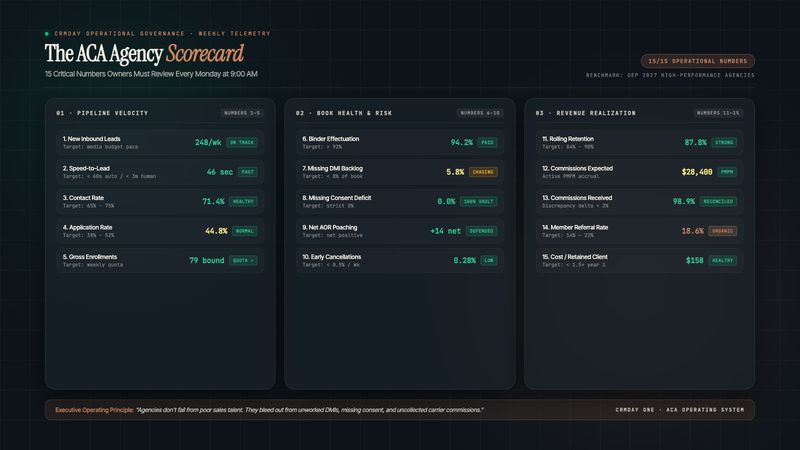
Task: Click the "STRONG" status badge
Action: [x=724, y=142]
